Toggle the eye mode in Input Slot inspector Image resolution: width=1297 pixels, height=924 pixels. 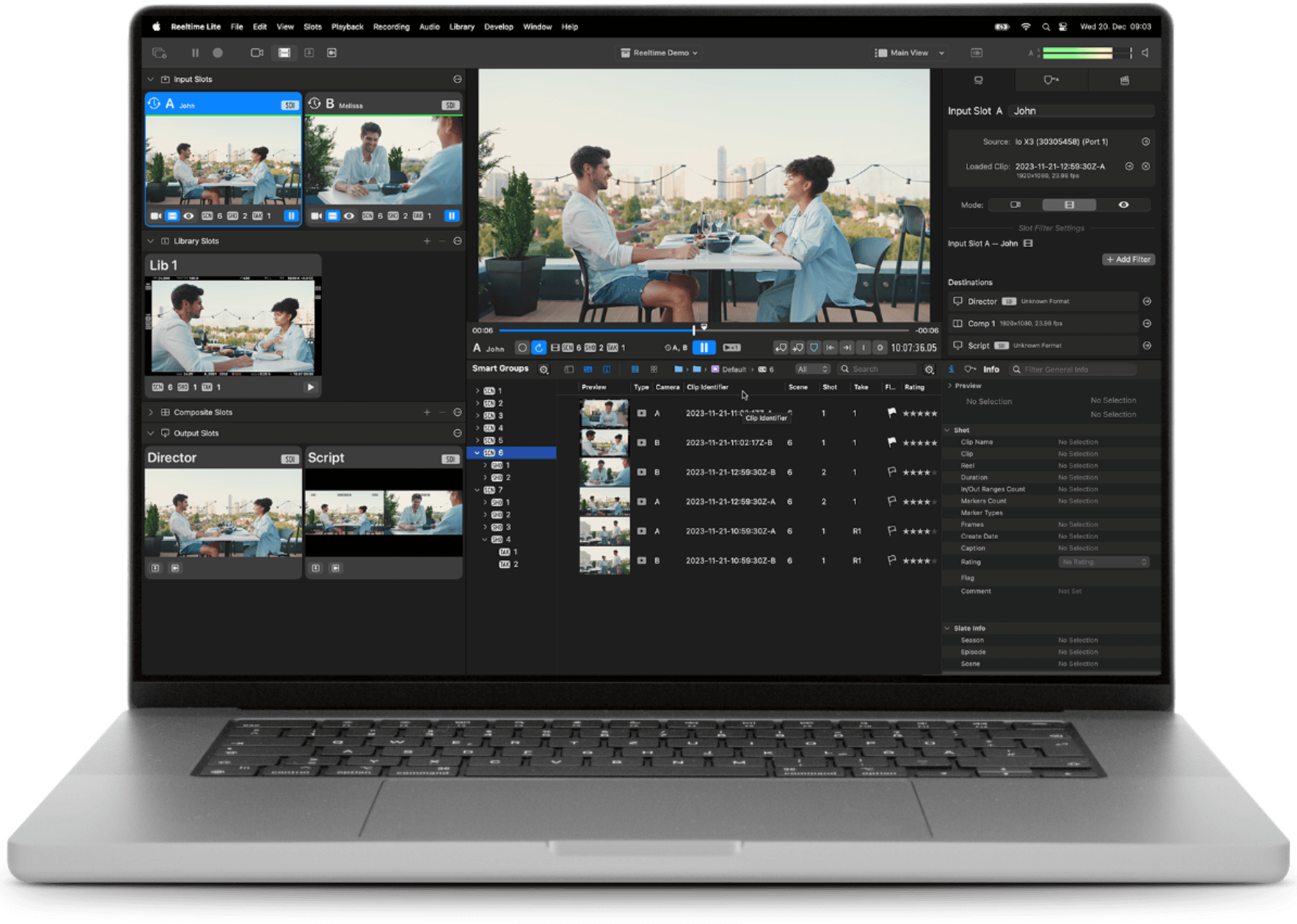coord(1123,205)
